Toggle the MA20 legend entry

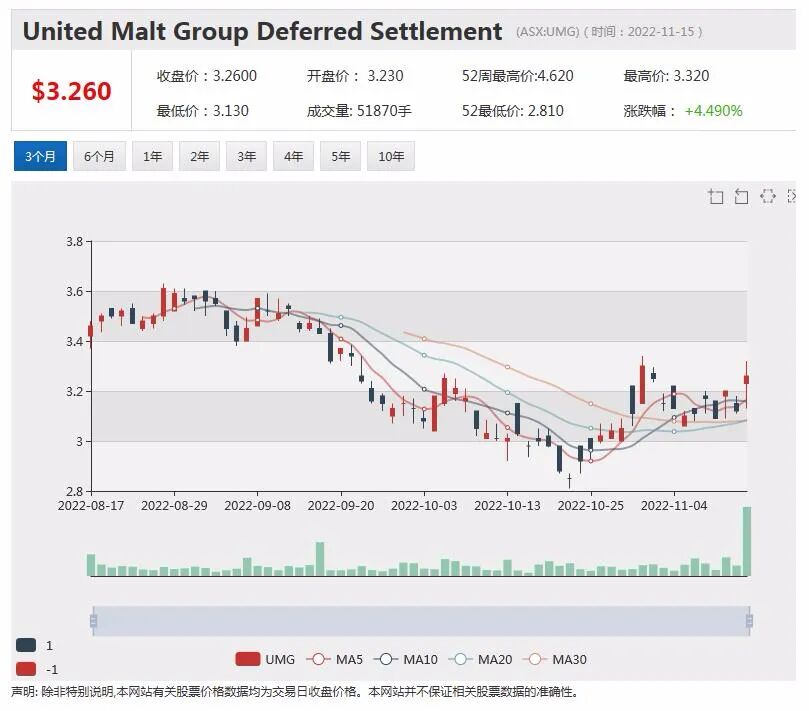click(480, 659)
